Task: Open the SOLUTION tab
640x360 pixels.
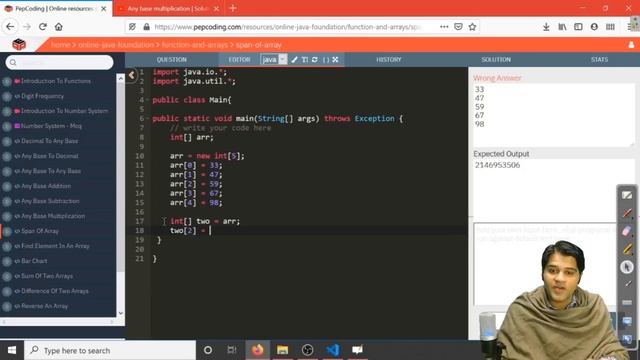Action: (x=496, y=60)
